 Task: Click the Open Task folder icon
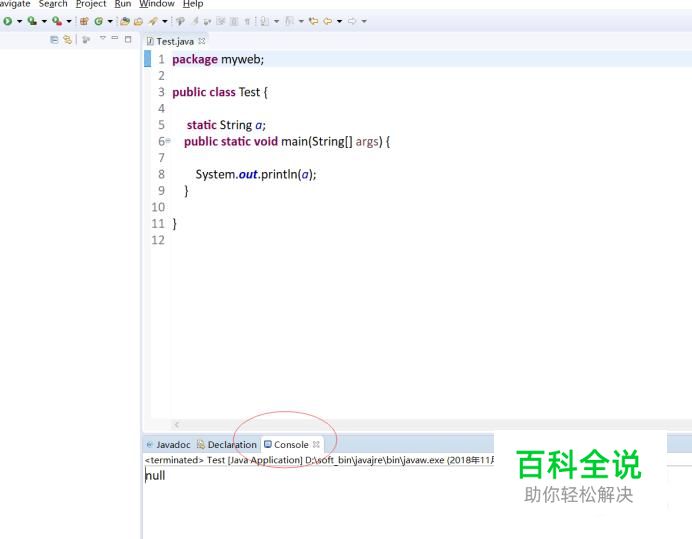click(x=138, y=21)
